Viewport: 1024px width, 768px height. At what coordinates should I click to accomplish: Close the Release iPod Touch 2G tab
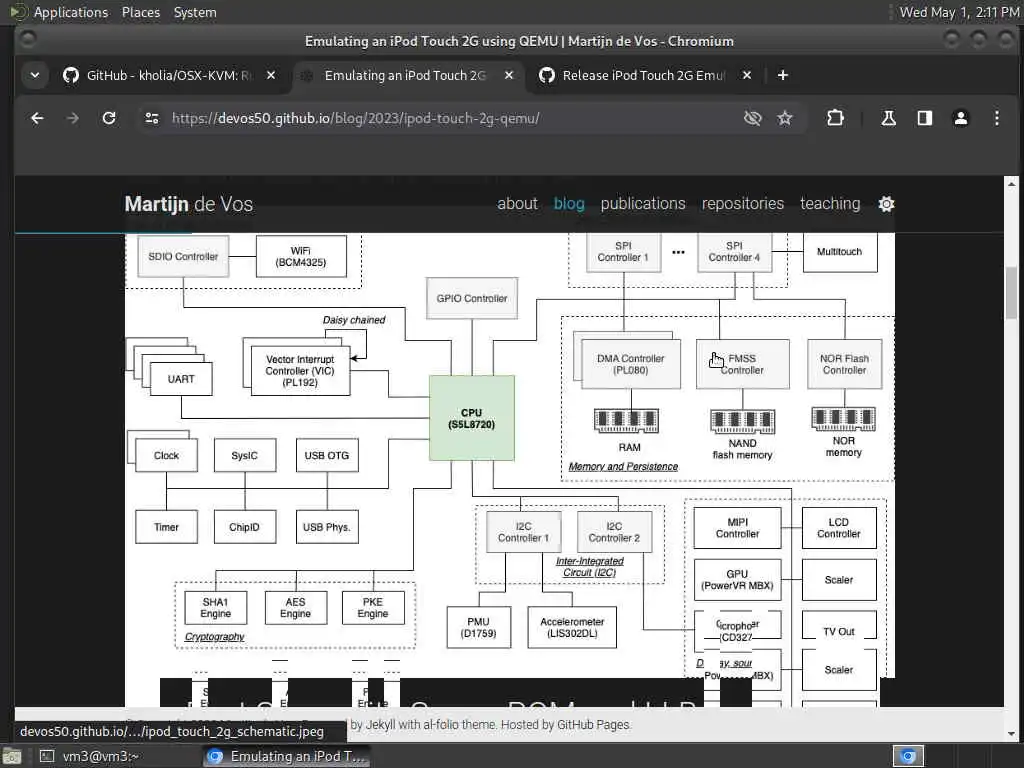[747, 75]
